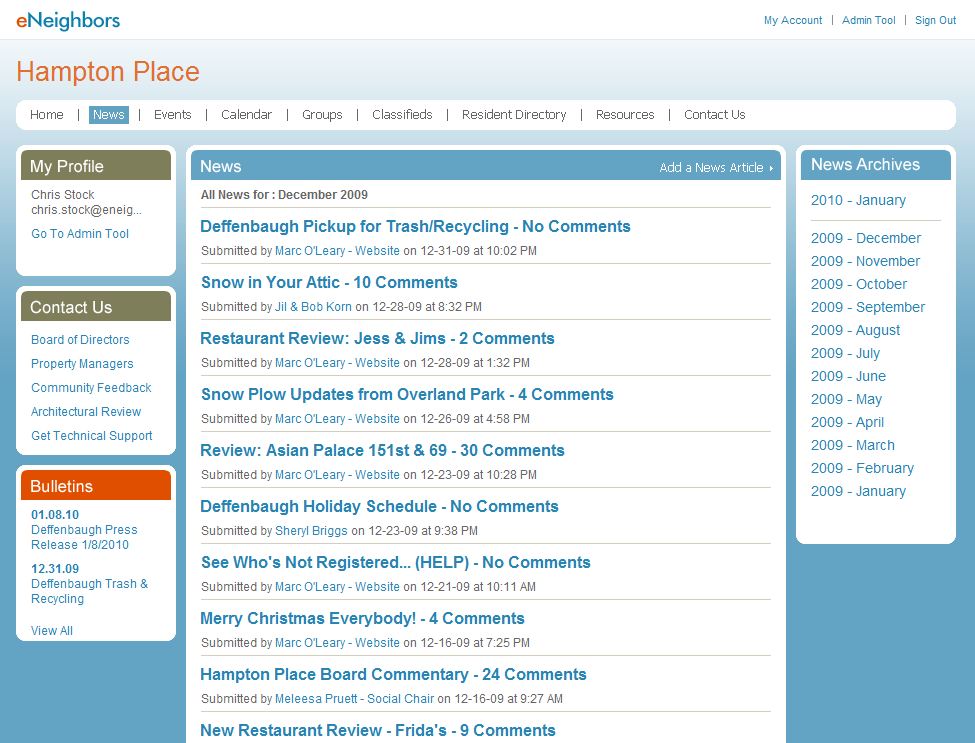Read Review: Asian Palace 151st & 69
This screenshot has width=975, height=743.
click(x=382, y=451)
